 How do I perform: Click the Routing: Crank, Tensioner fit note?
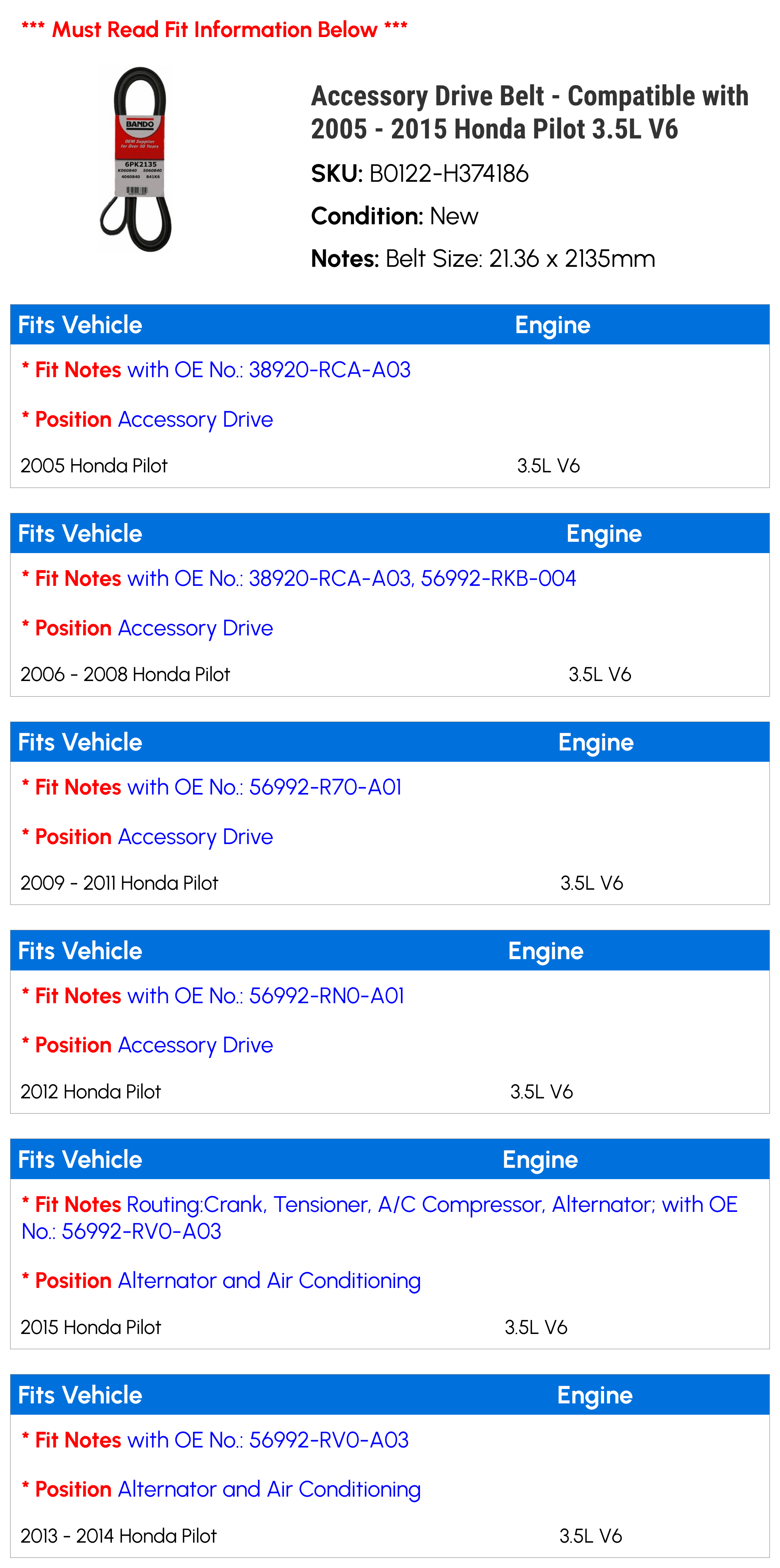click(x=379, y=1218)
